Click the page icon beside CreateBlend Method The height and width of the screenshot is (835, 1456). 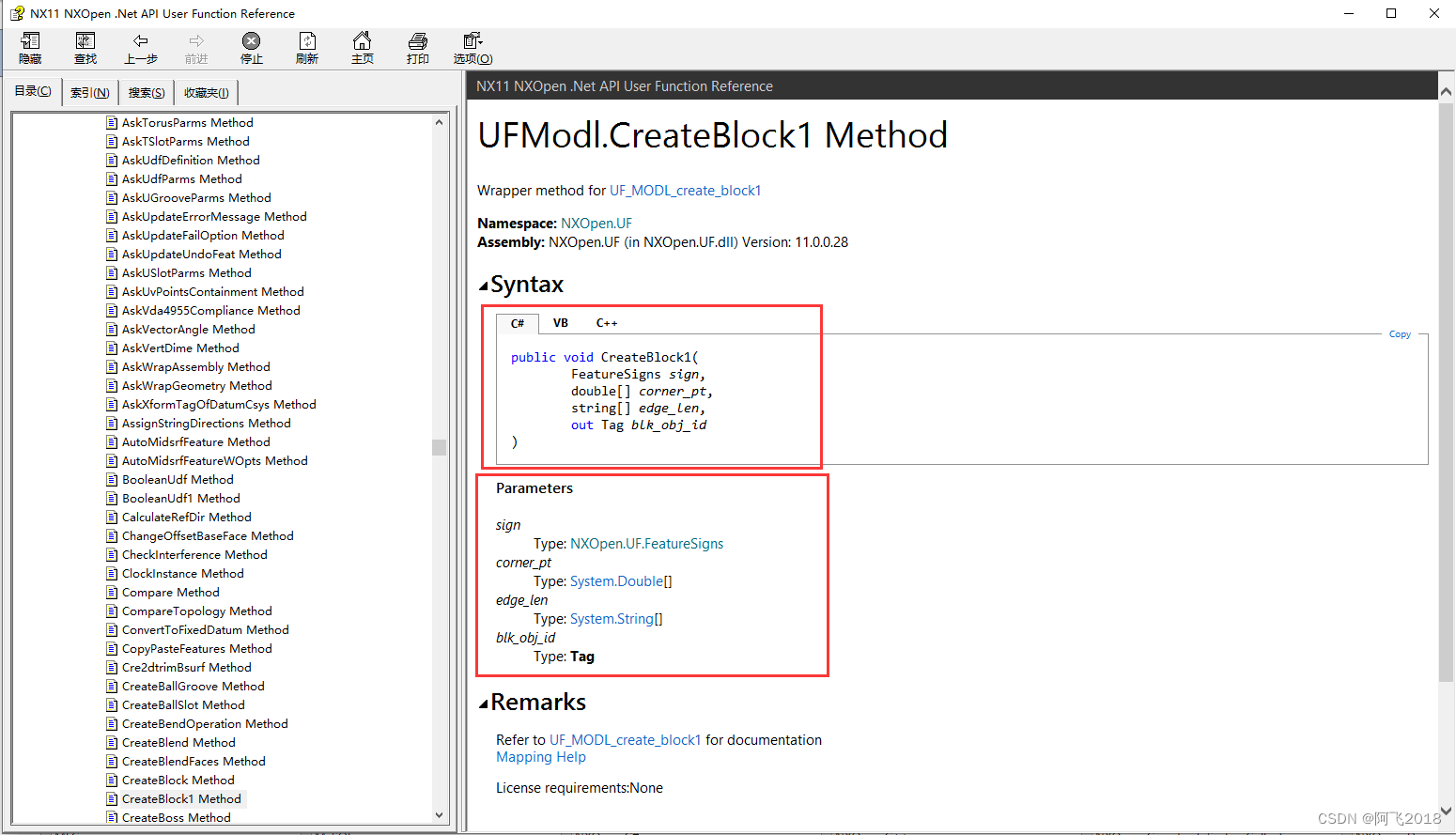coord(112,743)
